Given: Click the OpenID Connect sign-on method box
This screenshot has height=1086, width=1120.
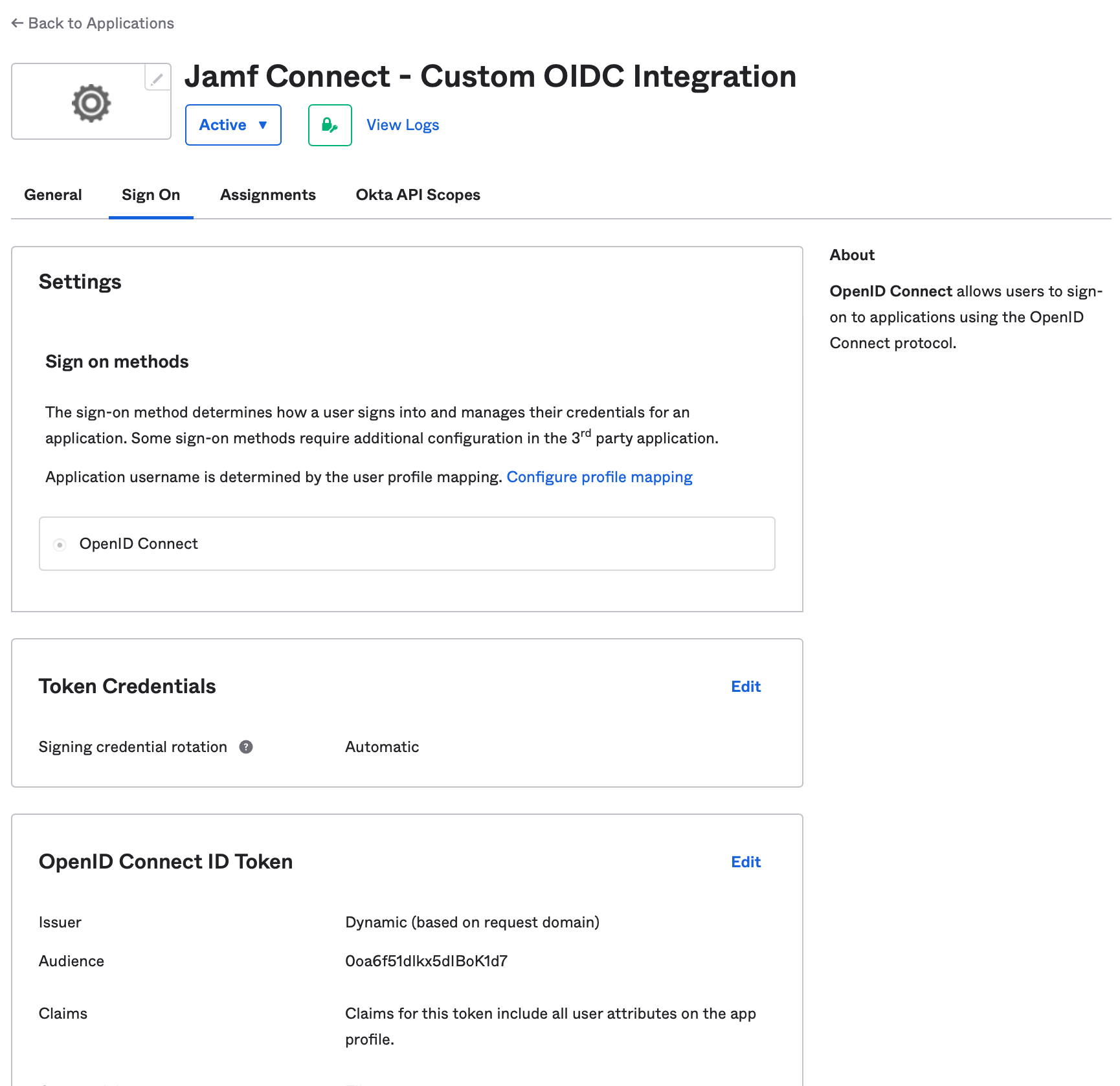Looking at the screenshot, I should pyautogui.click(x=407, y=544).
